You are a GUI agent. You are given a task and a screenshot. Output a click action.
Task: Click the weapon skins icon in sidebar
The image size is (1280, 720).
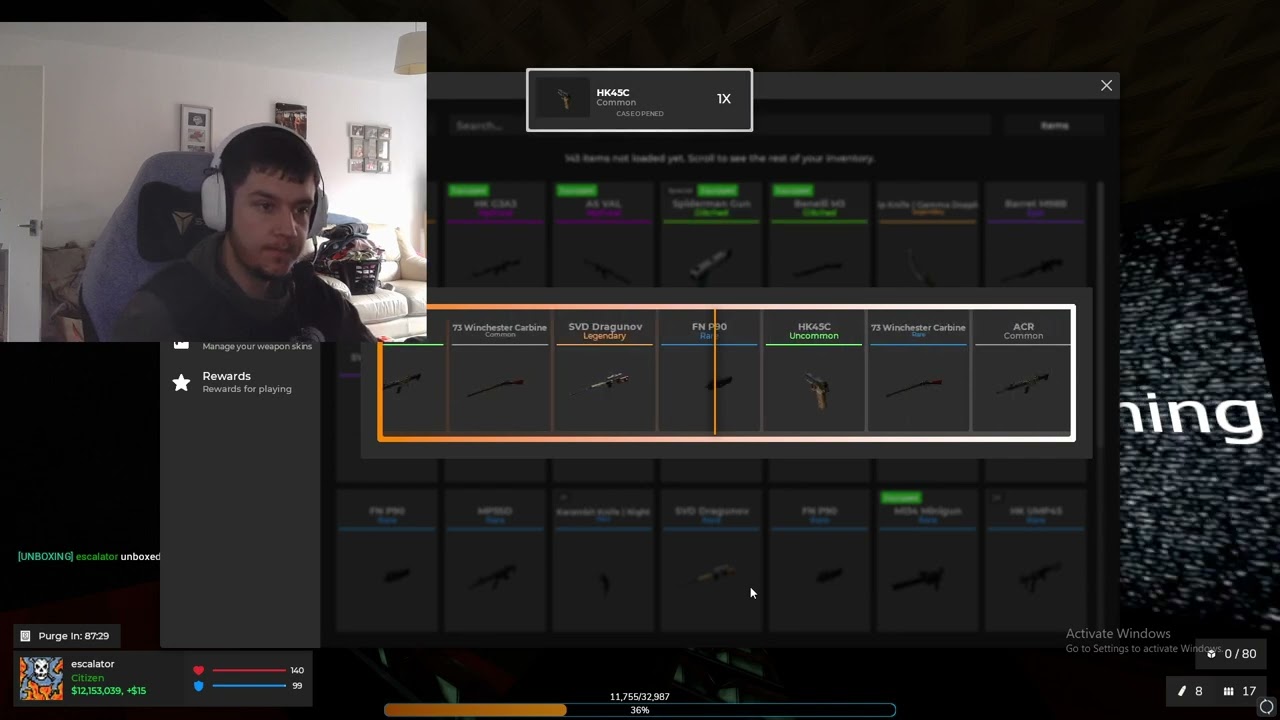pyautogui.click(x=181, y=344)
